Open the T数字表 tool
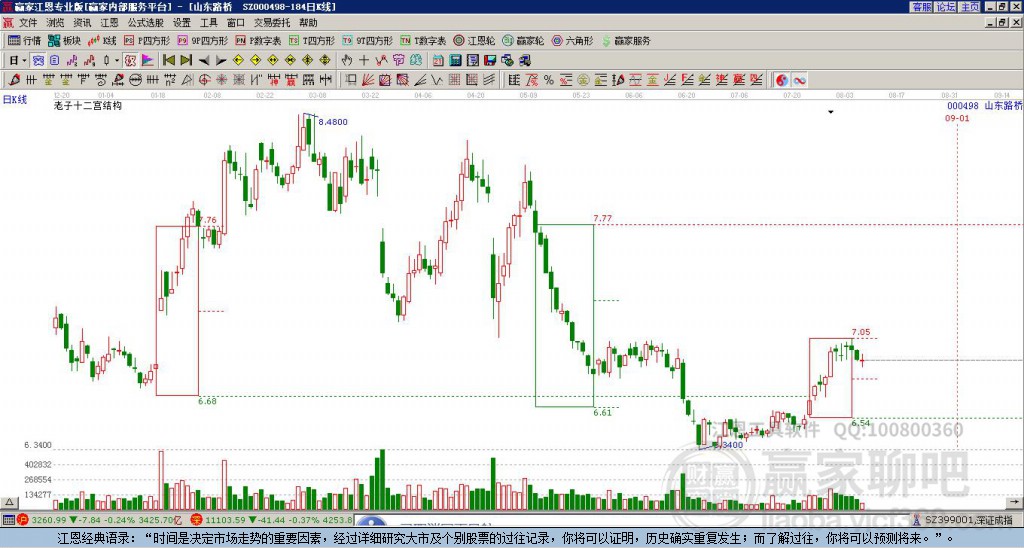This screenshot has height=548, width=1024. (423, 40)
